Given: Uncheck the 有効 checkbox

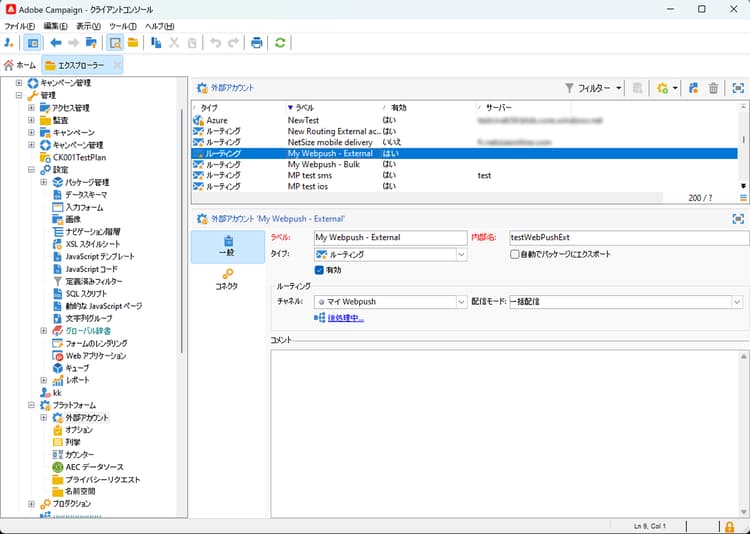Looking at the screenshot, I should tap(320, 270).
